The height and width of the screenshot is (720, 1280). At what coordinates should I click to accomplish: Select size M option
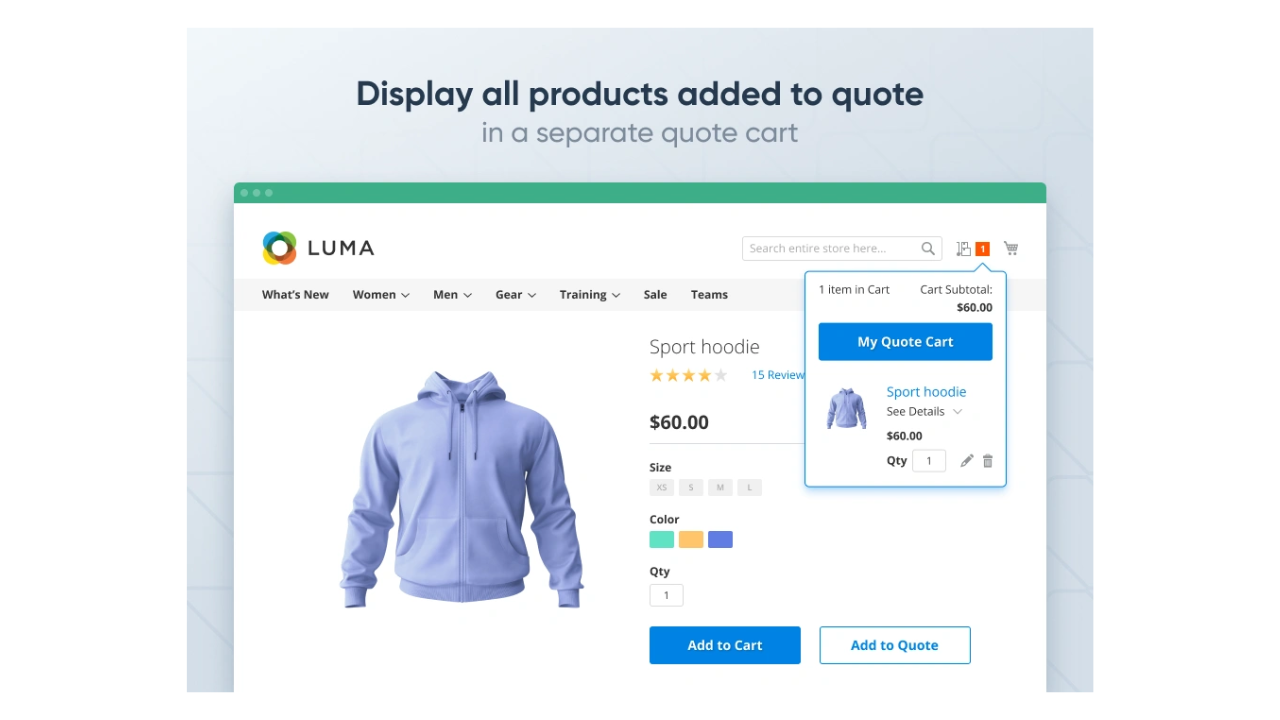(x=721, y=488)
